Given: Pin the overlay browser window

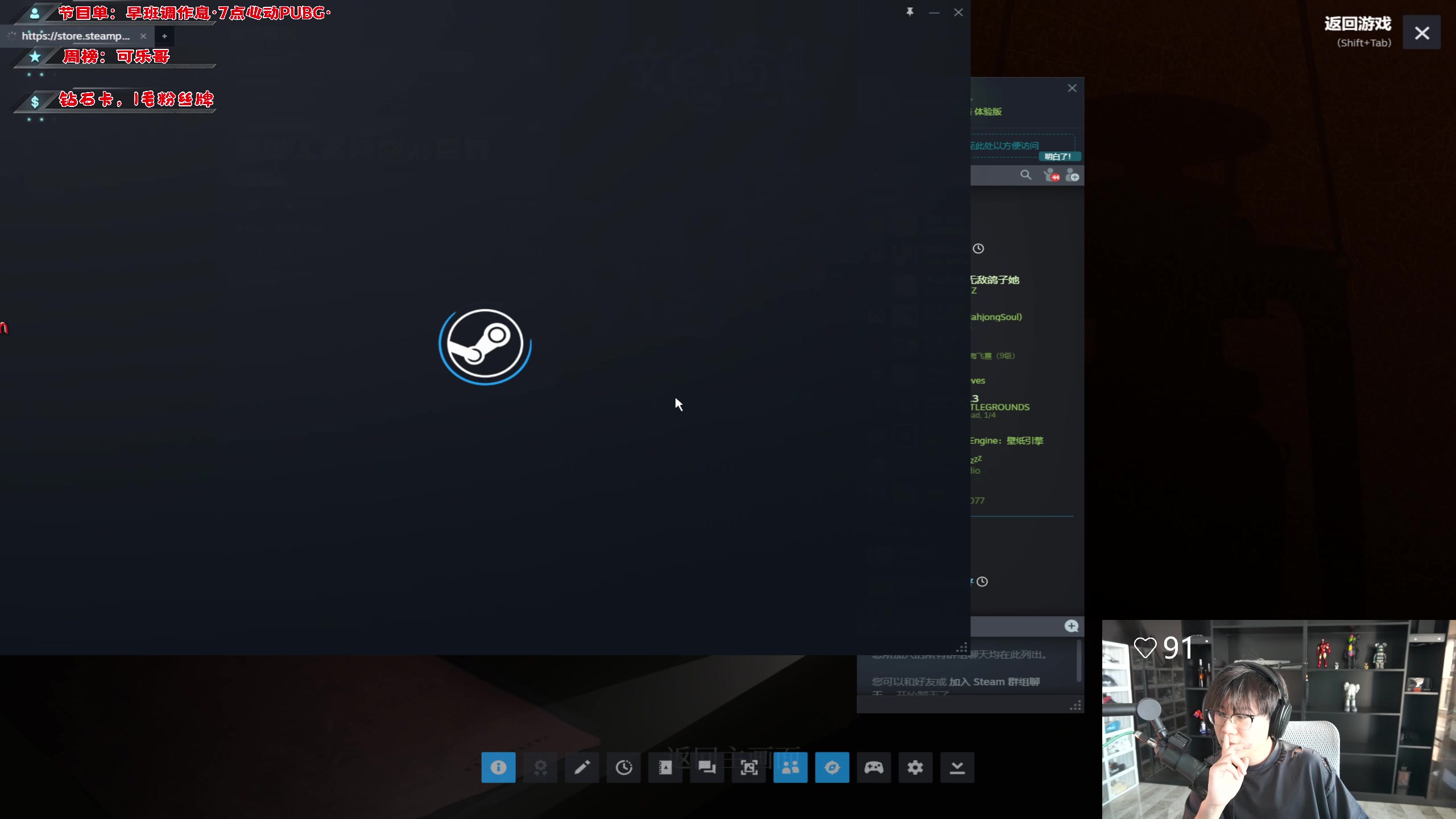Looking at the screenshot, I should [910, 12].
